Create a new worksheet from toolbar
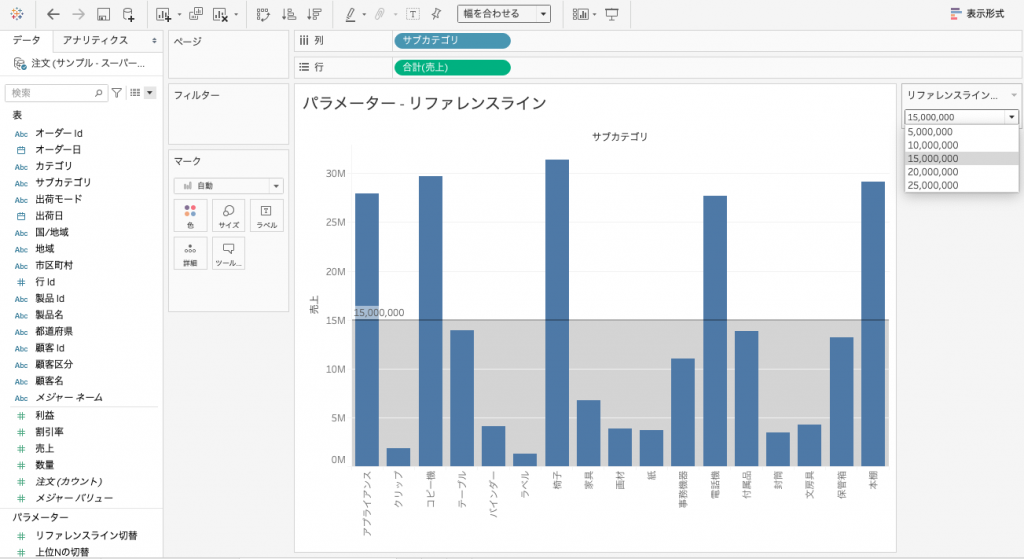Screen dimensions: 1024x559 [x=163, y=14]
